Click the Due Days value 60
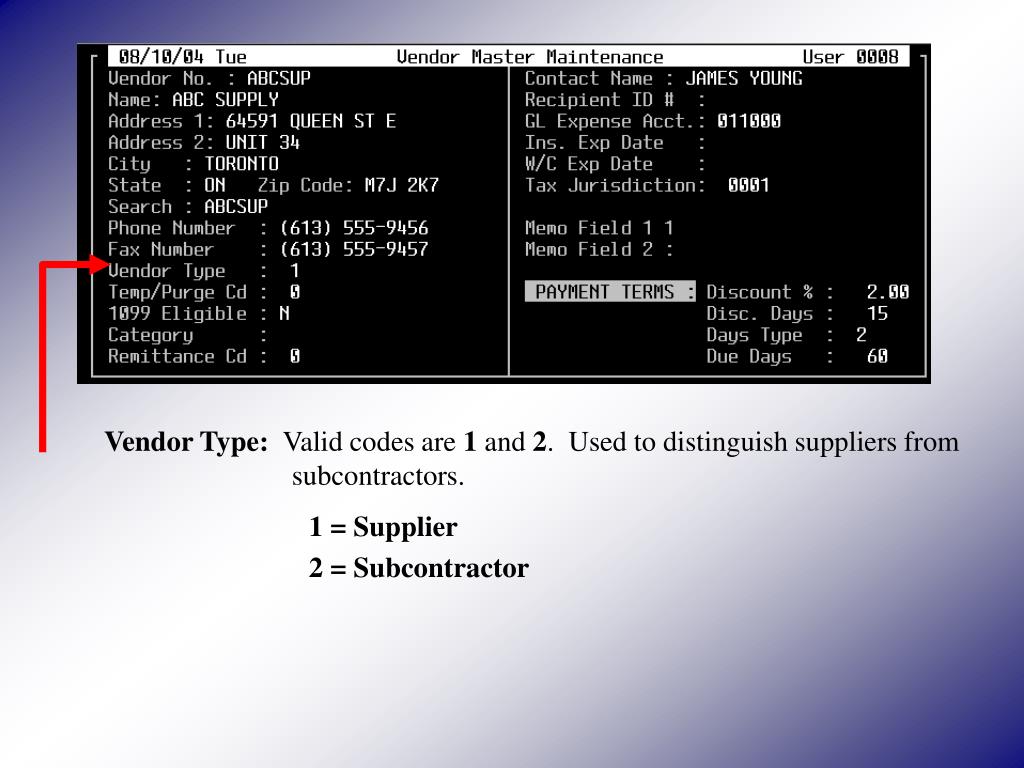The height and width of the screenshot is (768, 1024). [876, 357]
